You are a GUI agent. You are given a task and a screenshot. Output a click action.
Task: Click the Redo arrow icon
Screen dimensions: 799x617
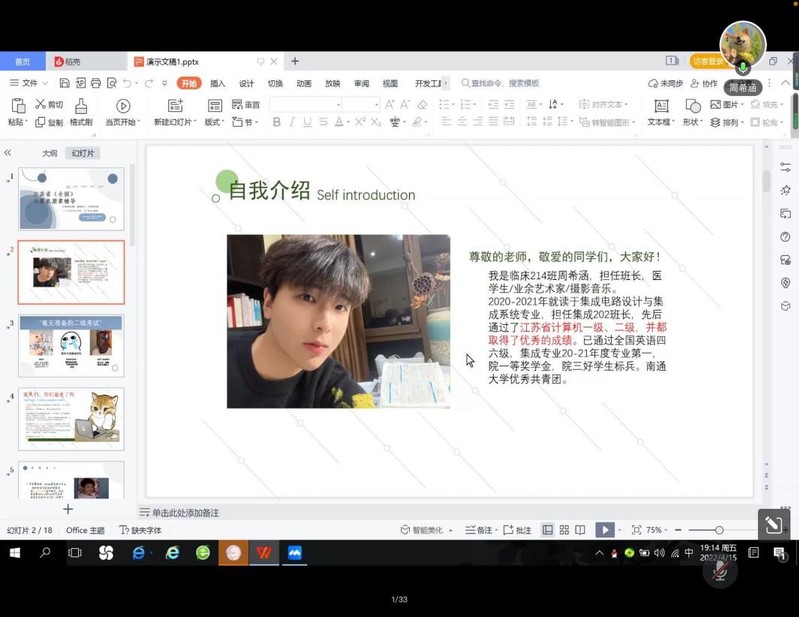[x=149, y=83]
